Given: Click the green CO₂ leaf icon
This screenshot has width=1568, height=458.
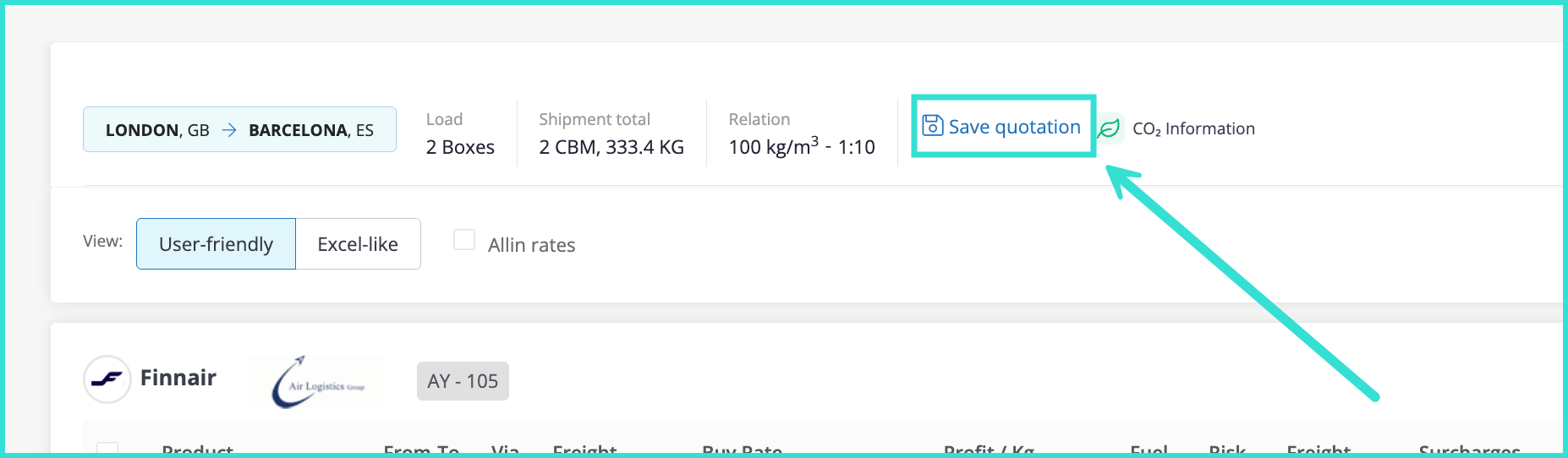Looking at the screenshot, I should click(x=1109, y=128).
